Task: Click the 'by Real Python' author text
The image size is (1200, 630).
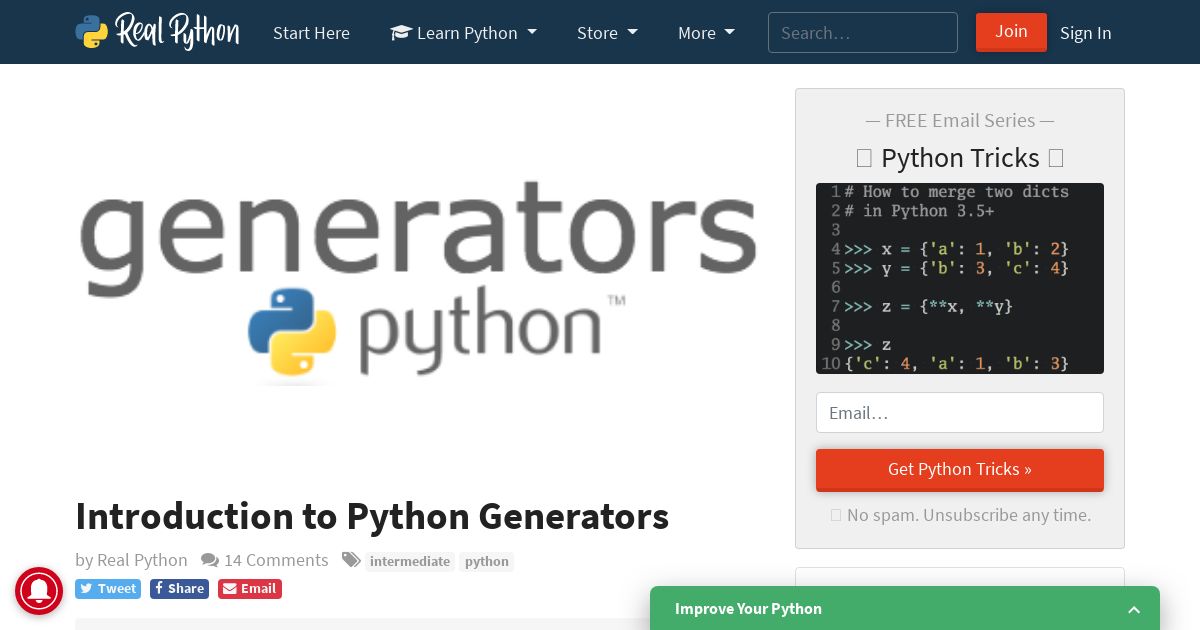Action: pyautogui.click(x=131, y=560)
